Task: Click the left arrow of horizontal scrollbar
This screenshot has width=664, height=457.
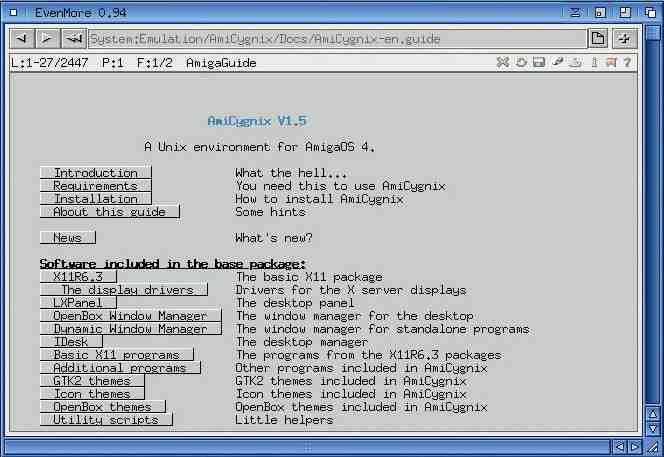Action: click(x=619, y=446)
